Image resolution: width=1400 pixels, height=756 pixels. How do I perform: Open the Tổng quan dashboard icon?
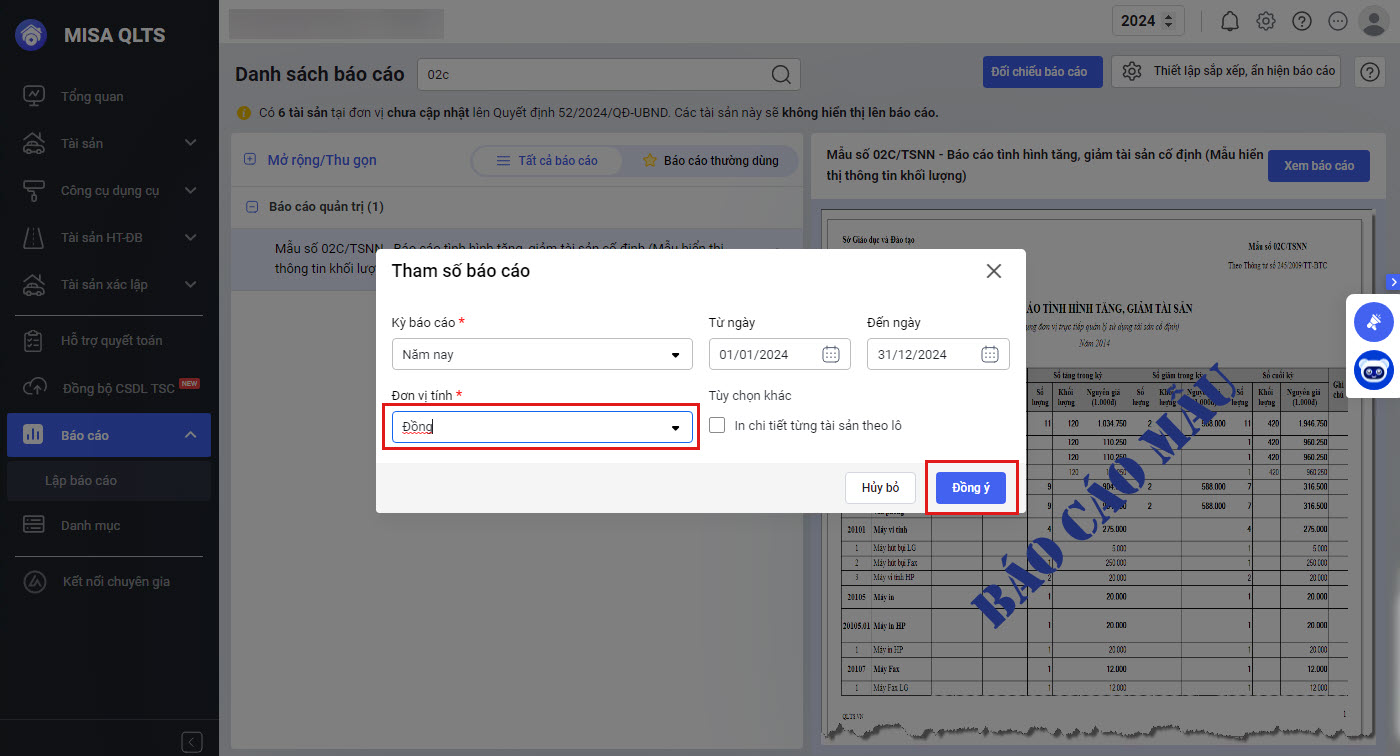click(34, 96)
